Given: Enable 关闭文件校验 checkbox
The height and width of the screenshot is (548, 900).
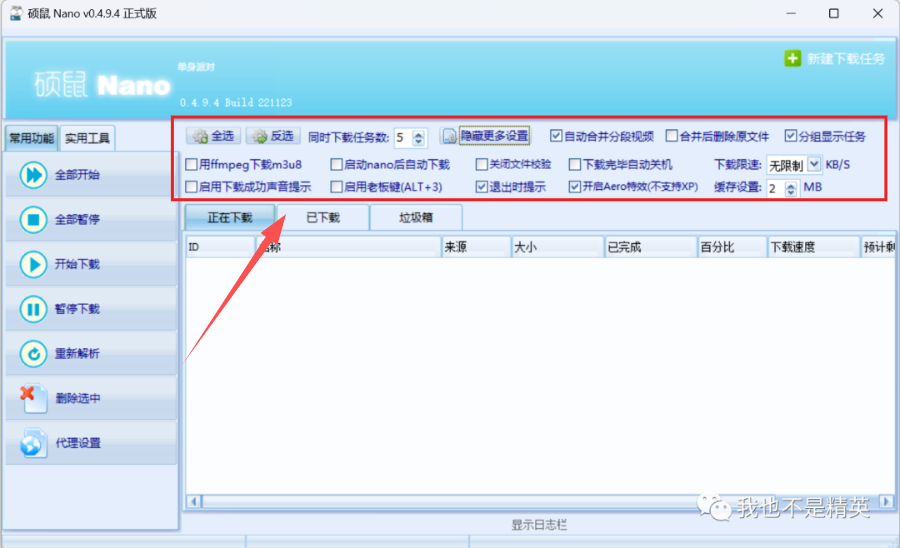Looking at the screenshot, I should click(x=482, y=165).
